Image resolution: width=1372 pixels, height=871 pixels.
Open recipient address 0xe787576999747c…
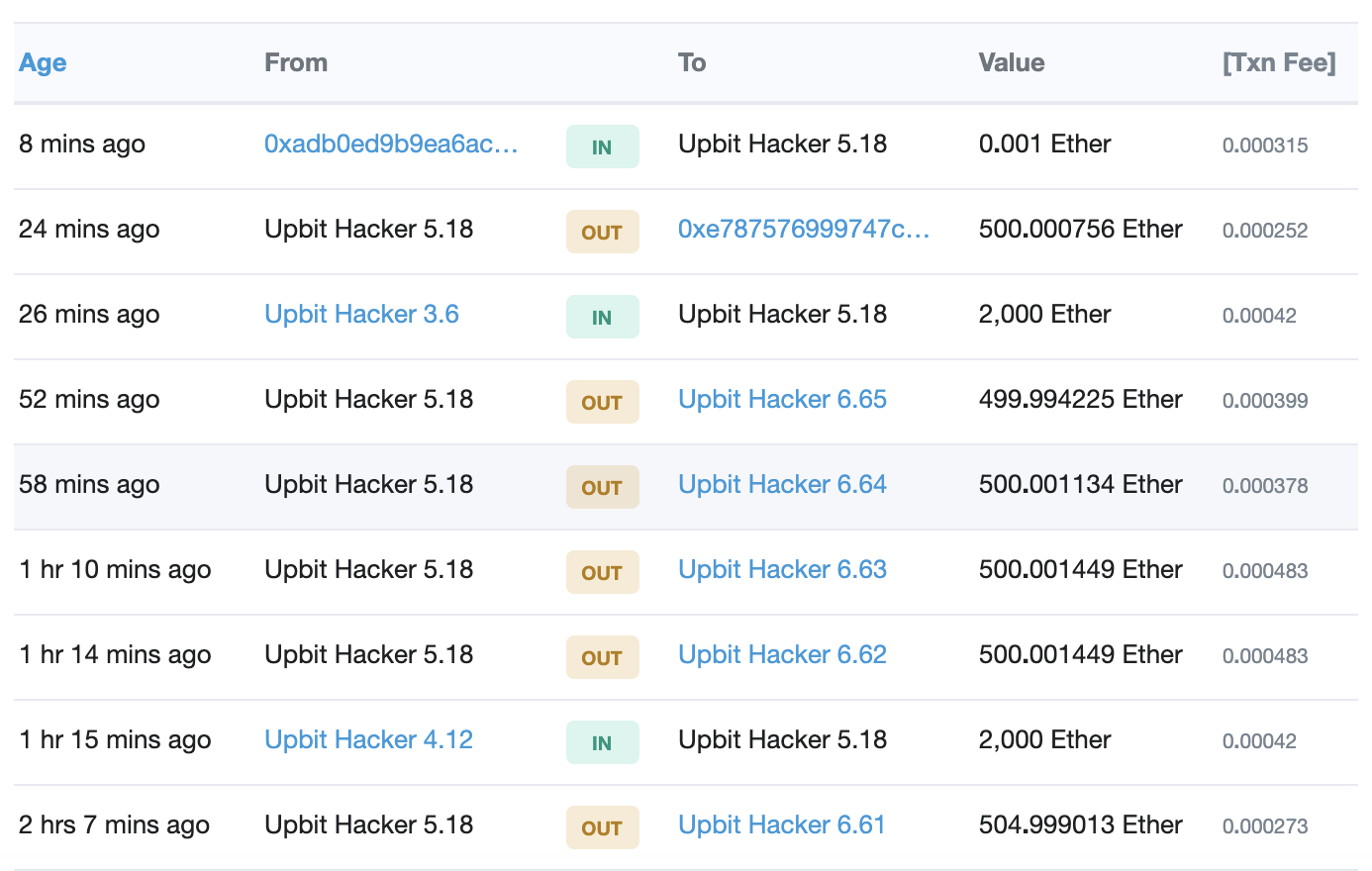point(803,230)
